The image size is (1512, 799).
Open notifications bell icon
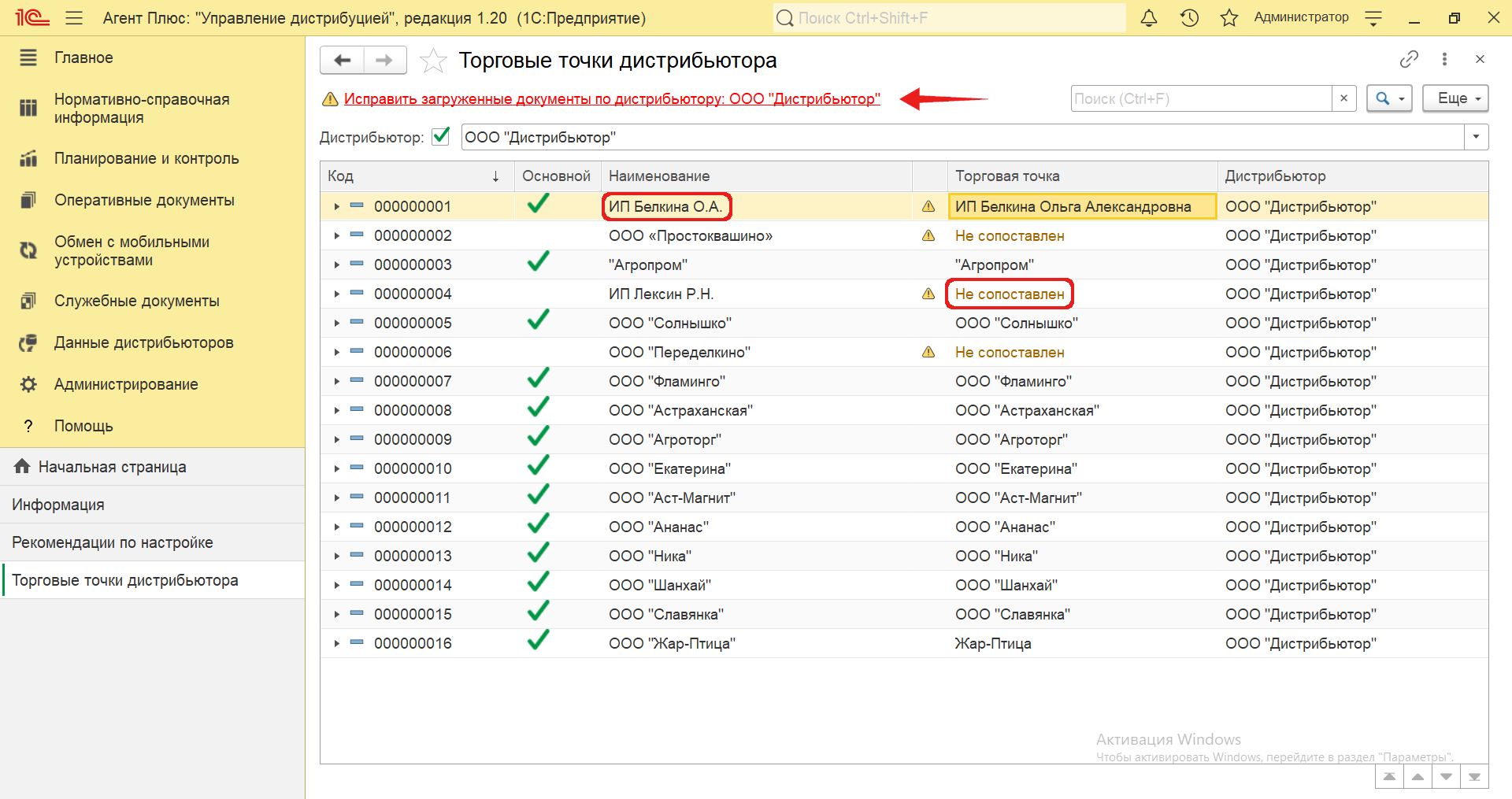point(1149,17)
